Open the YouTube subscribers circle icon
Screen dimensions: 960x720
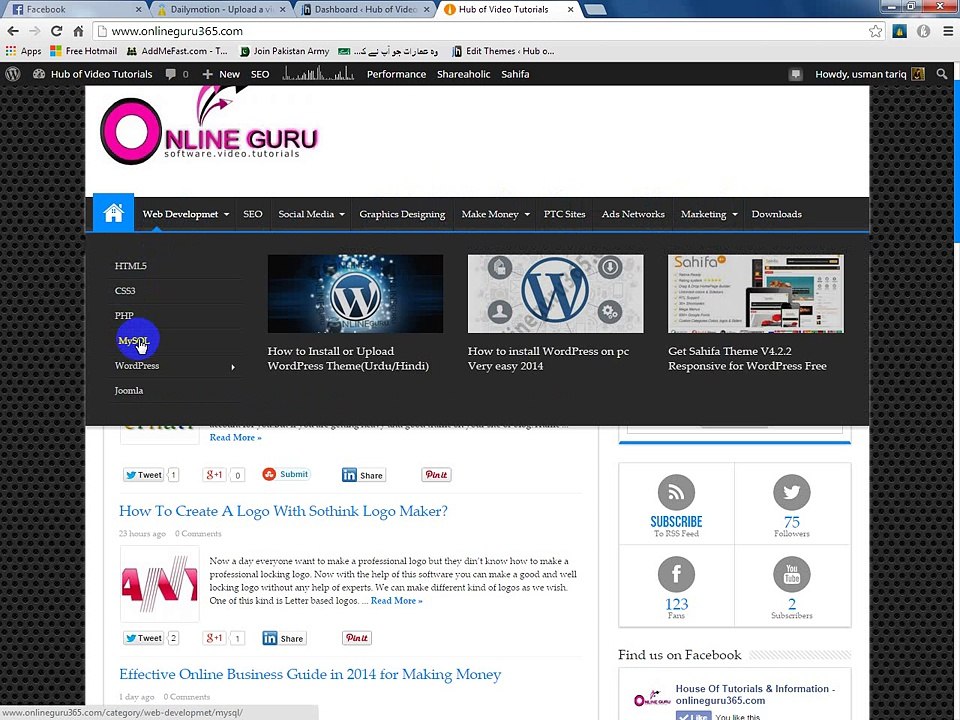tap(792, 574)
